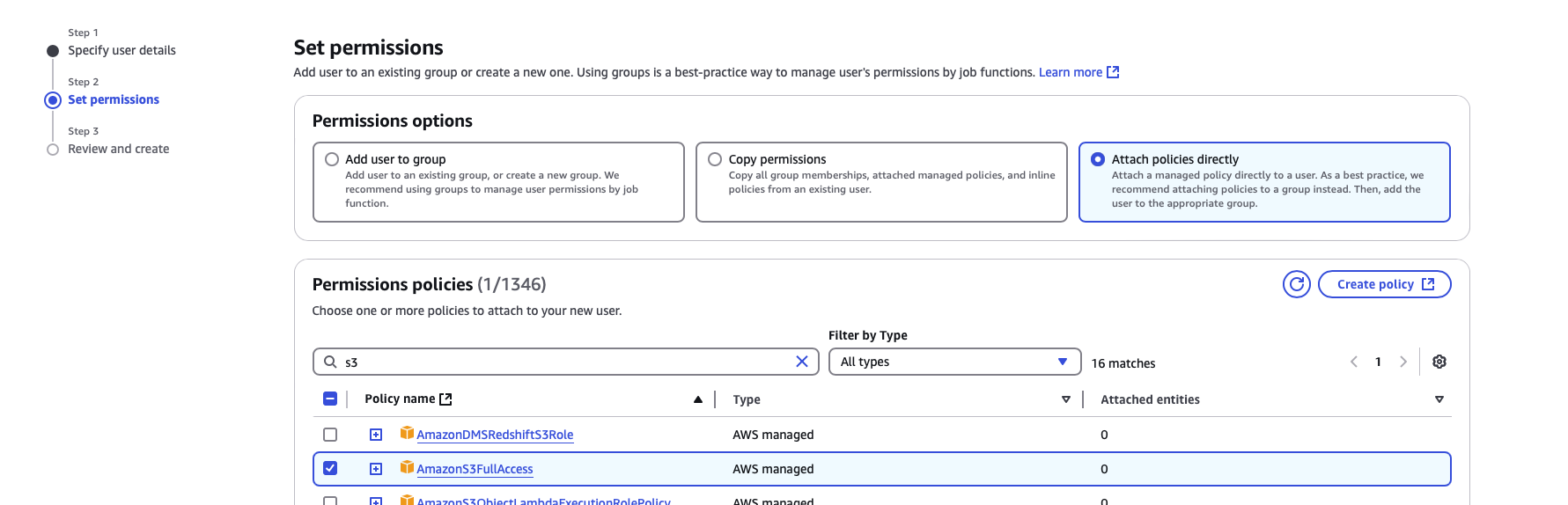This screenshot has height=505, width=1568.
Task: Click AmazonS3FullAccess policy box icon
Action: click(x=407, y=467)
